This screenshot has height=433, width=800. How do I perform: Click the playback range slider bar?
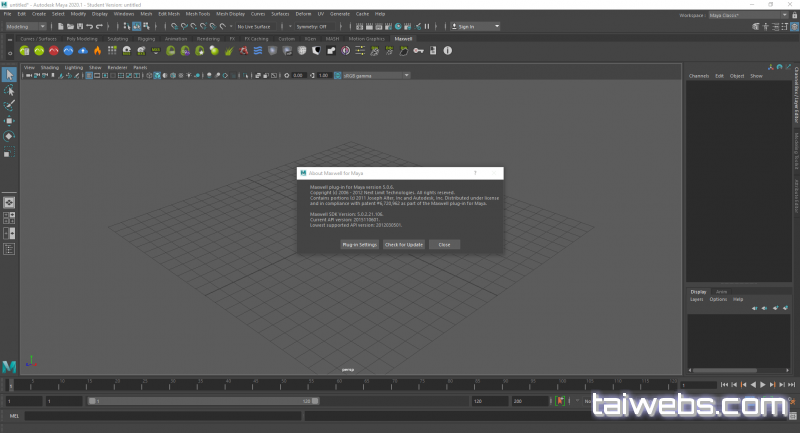[x=200, y=401]
